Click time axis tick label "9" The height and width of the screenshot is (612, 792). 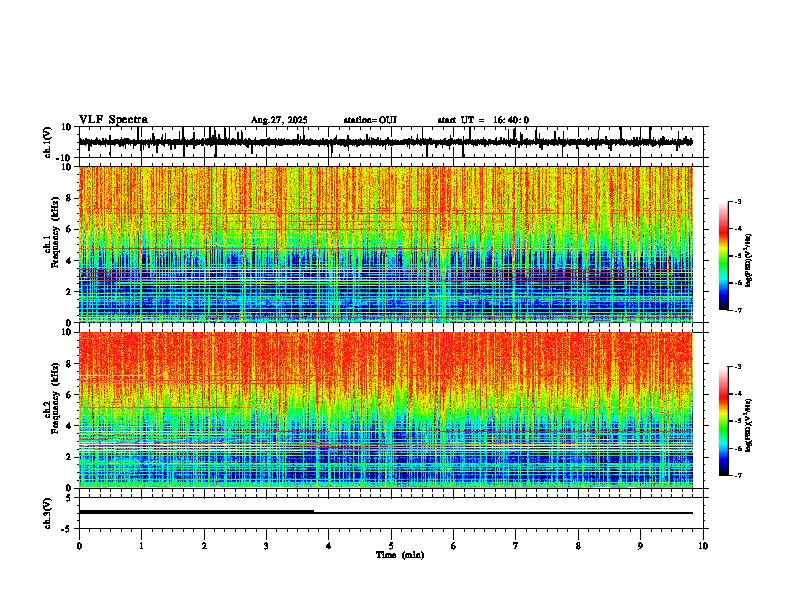(x=640, y=546)
